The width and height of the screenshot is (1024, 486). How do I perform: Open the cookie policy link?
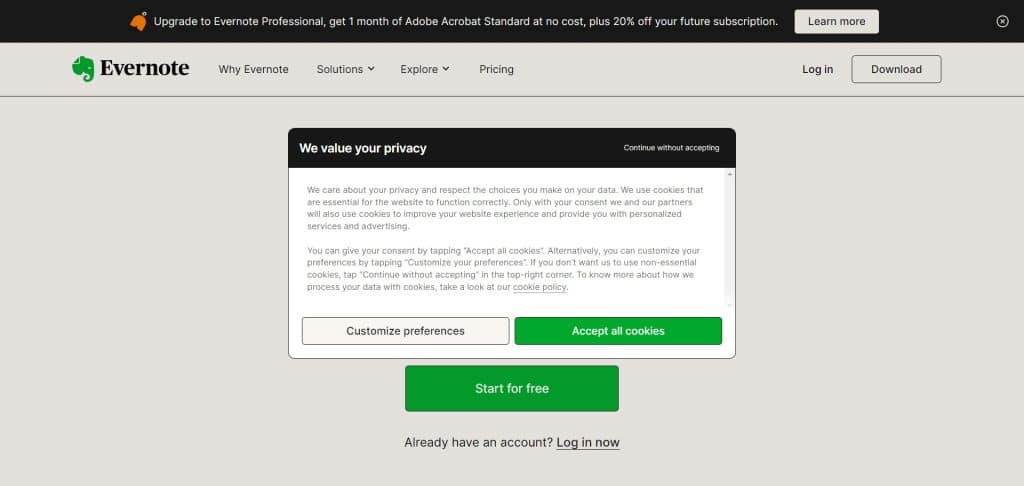(x=539, y=287)
